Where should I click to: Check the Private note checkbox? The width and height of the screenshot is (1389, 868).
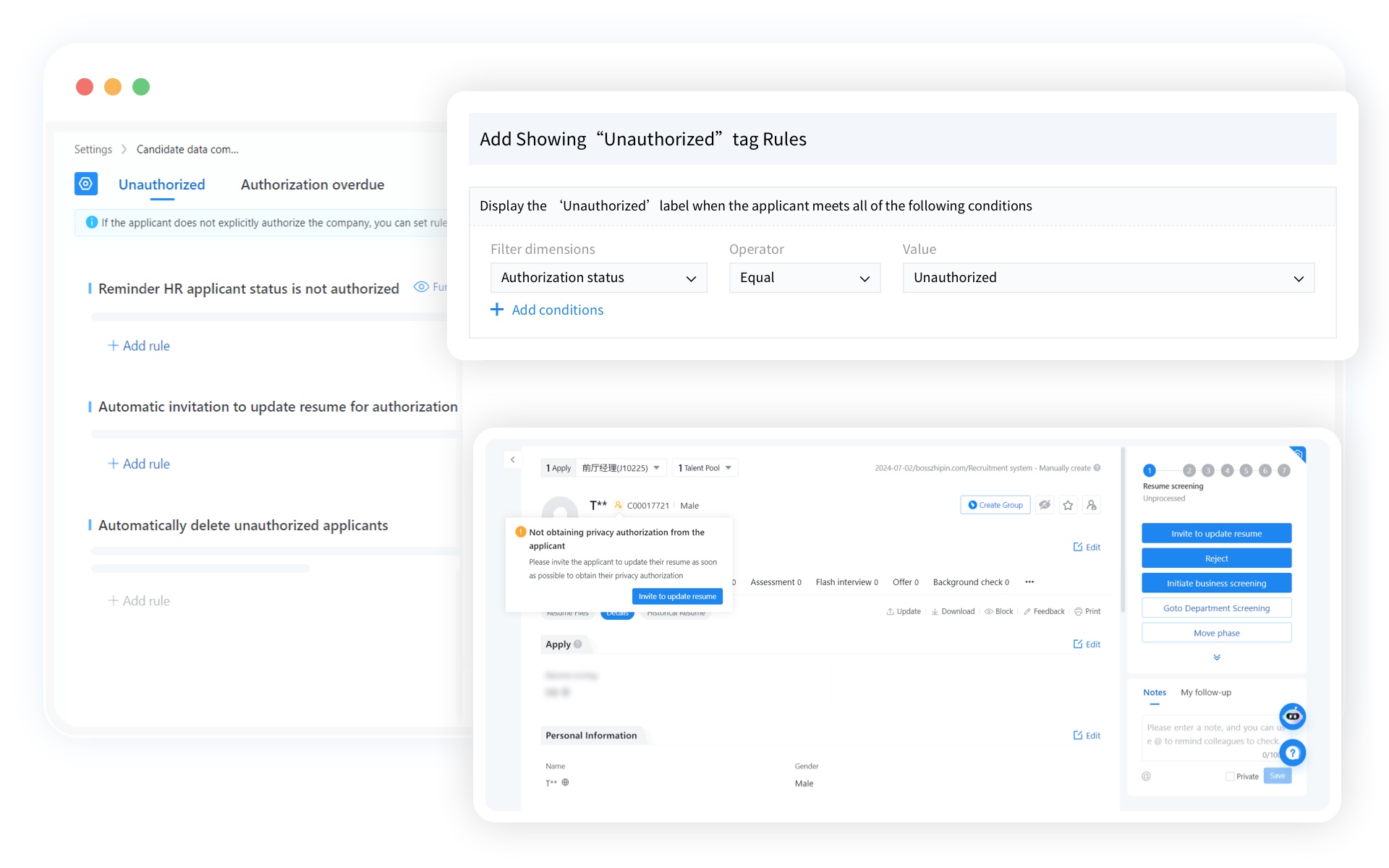[1229, 776]
